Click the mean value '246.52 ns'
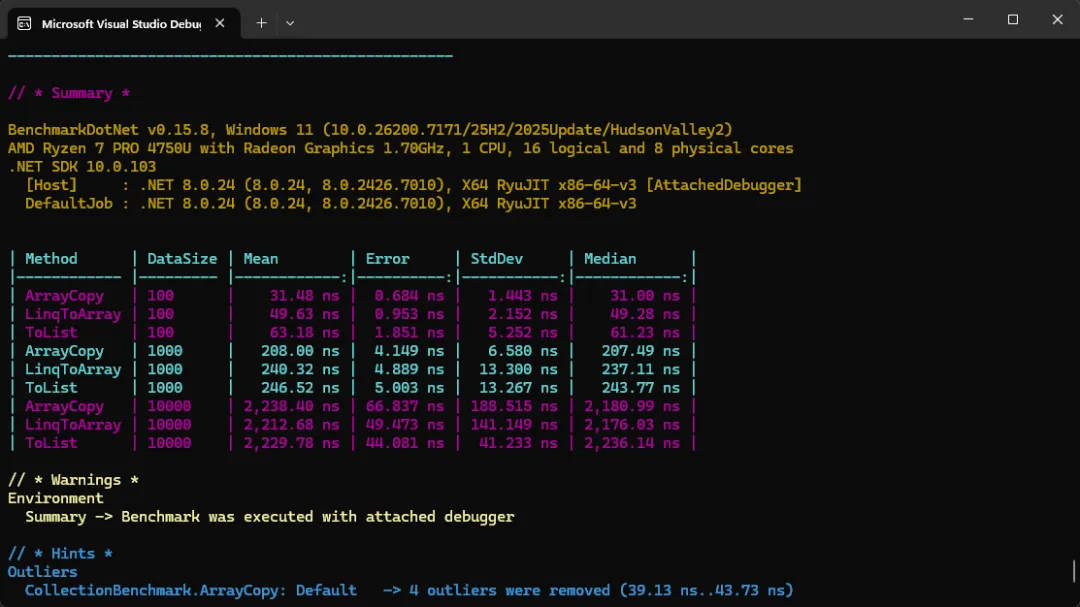The width and height of the screenshot is (1080, 607). [x=300, y=388]
